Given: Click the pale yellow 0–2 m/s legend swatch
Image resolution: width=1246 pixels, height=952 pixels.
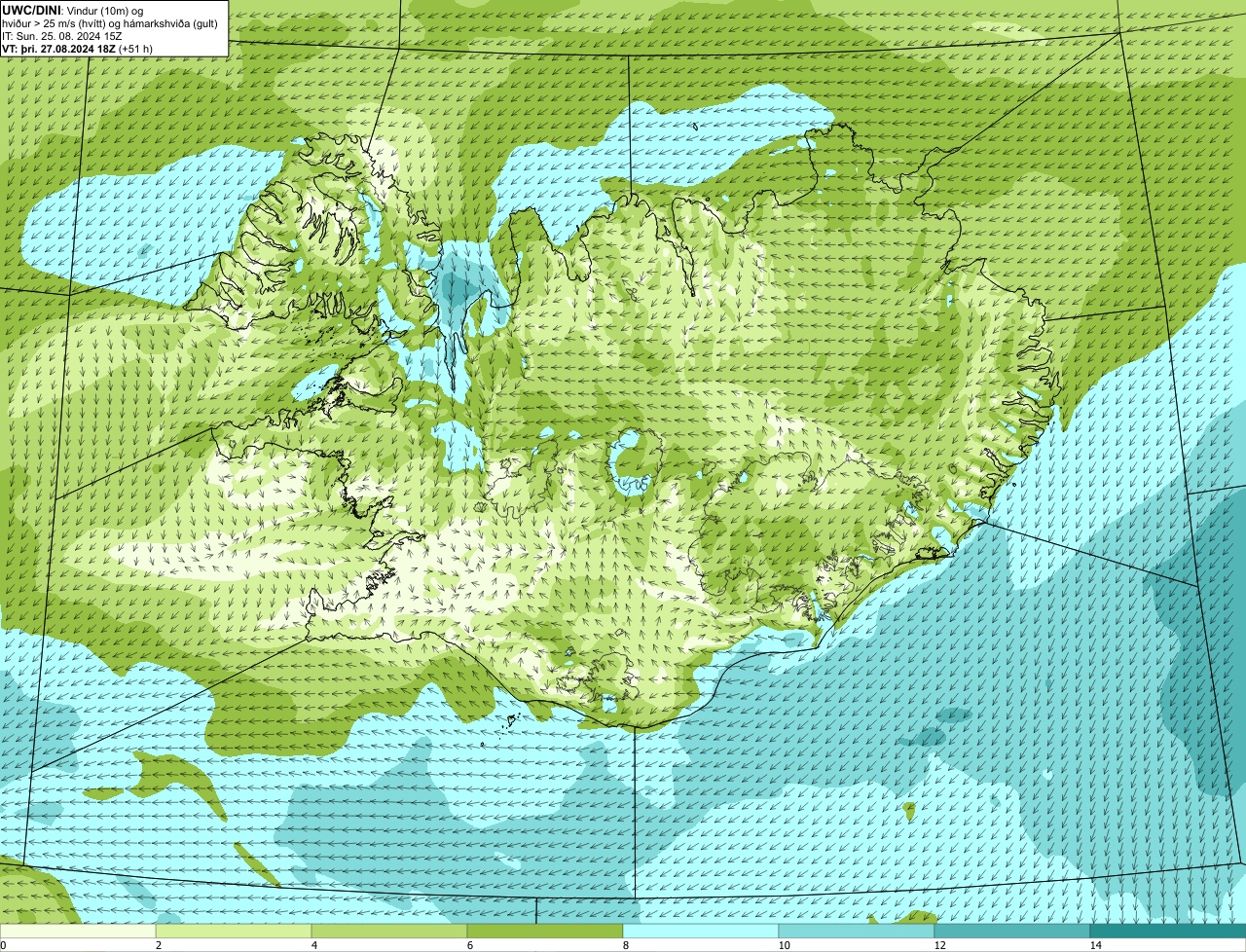Looking at the screenshot, I should (x=78, y=931).
